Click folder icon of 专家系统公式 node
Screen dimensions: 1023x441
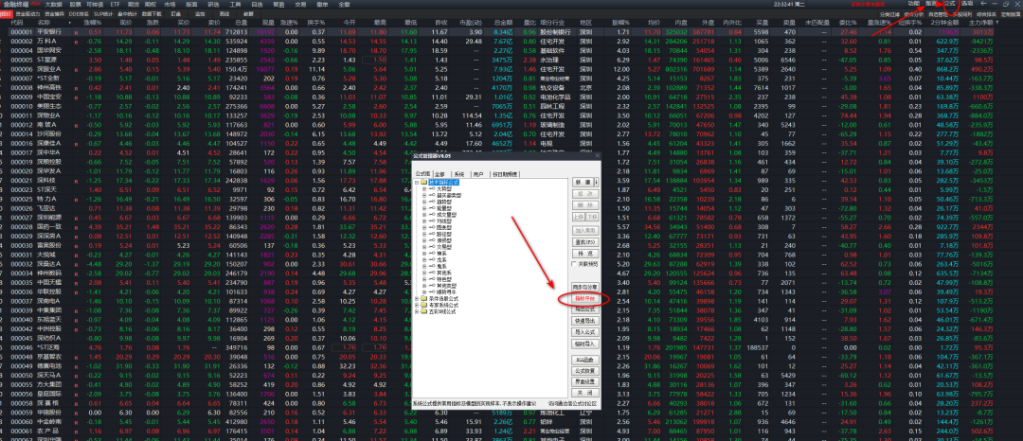[424, 305]
